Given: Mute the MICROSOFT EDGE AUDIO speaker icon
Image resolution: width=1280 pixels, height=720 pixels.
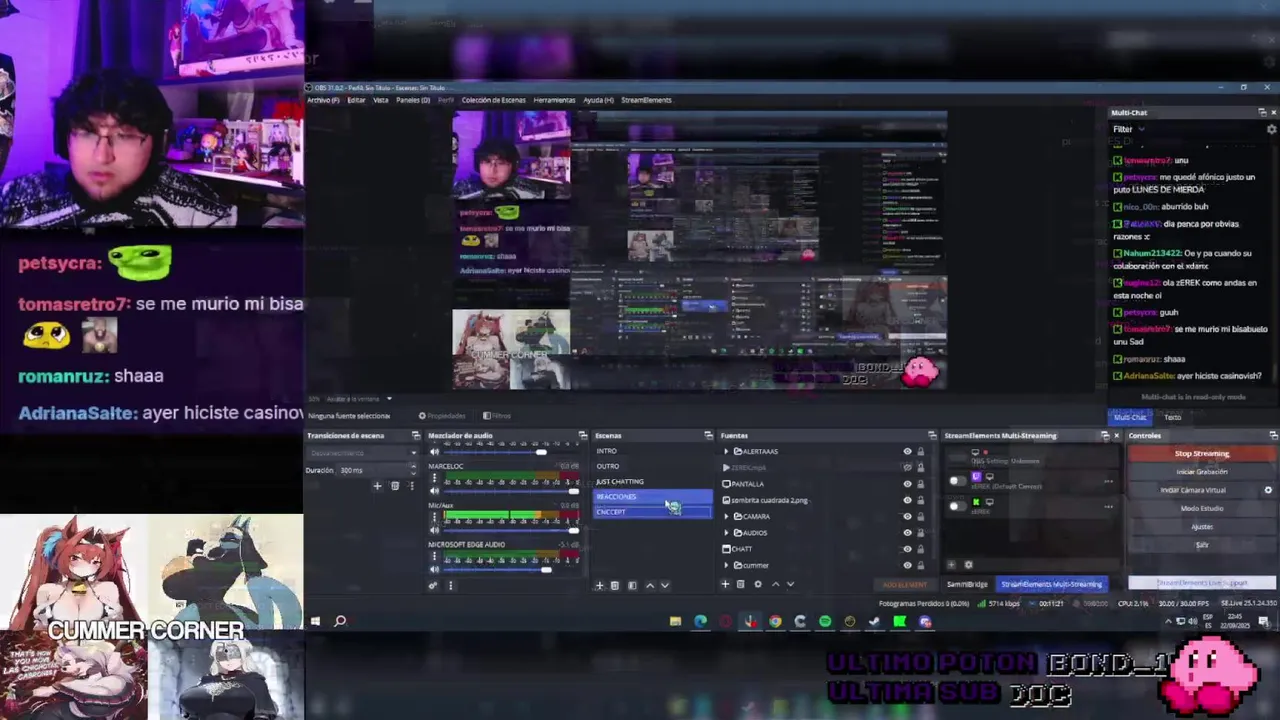Looking at the screenshot, I should click(x=434, y=569).
